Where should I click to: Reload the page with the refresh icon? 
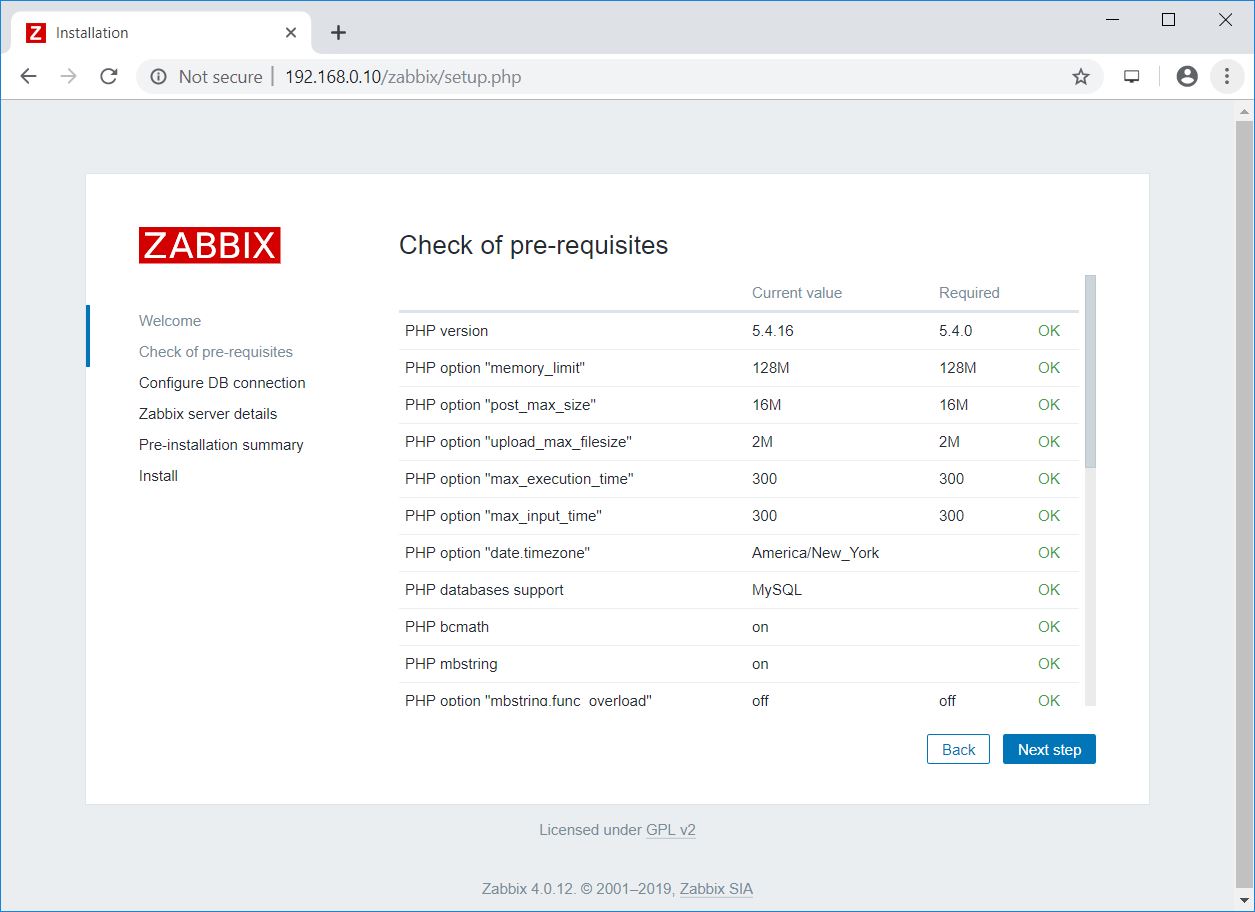[109, 77]
